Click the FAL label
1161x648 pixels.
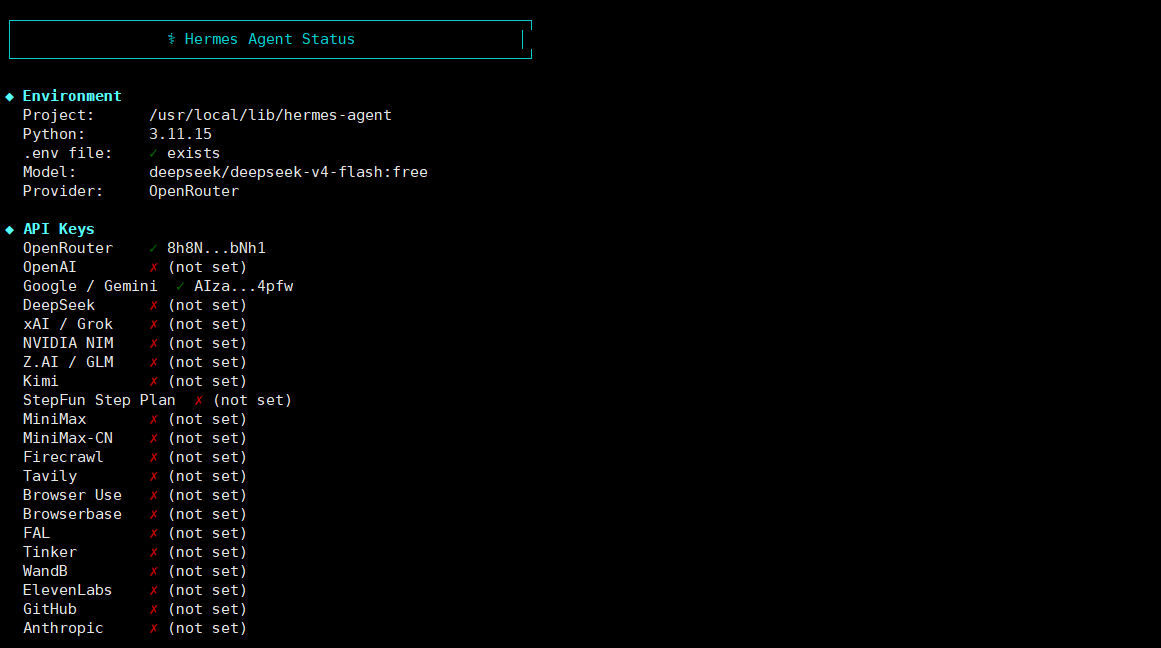[36, 533]
